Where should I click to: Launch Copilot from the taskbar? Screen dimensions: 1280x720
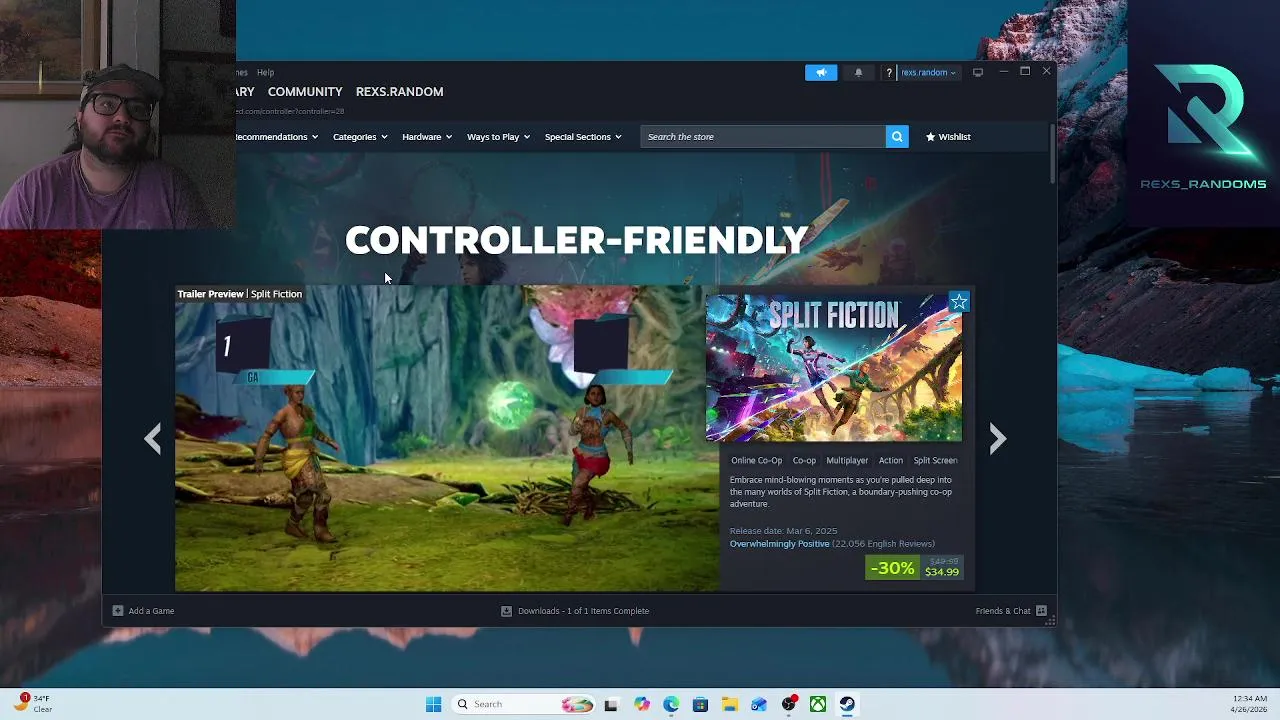point(641,704)
